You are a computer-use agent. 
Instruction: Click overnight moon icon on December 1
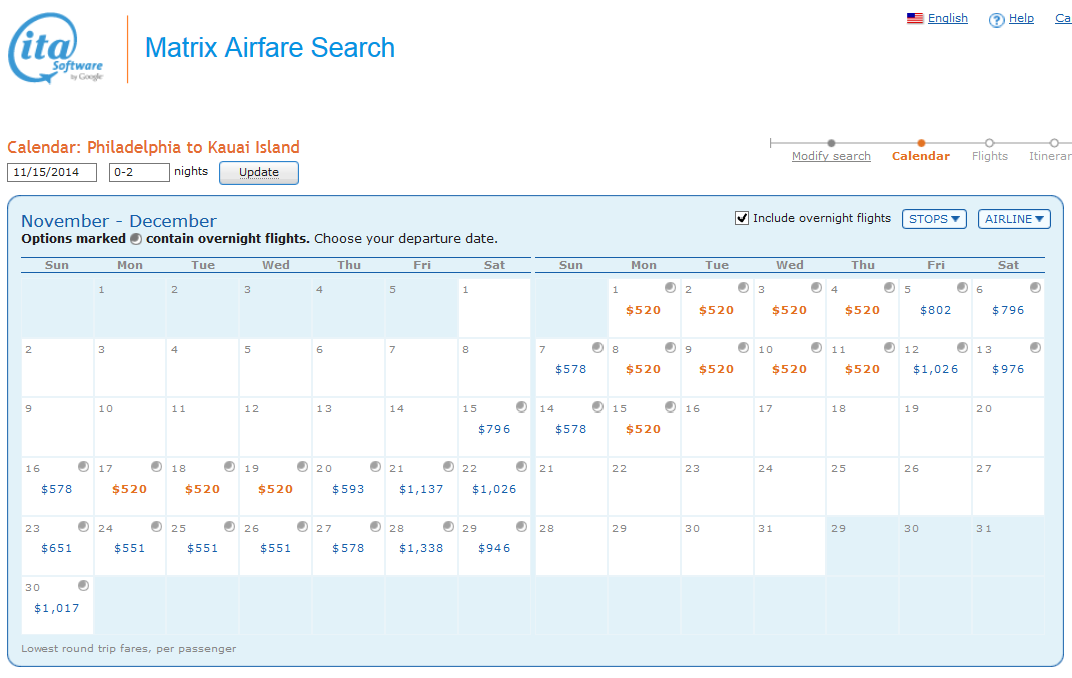(670, 288)
